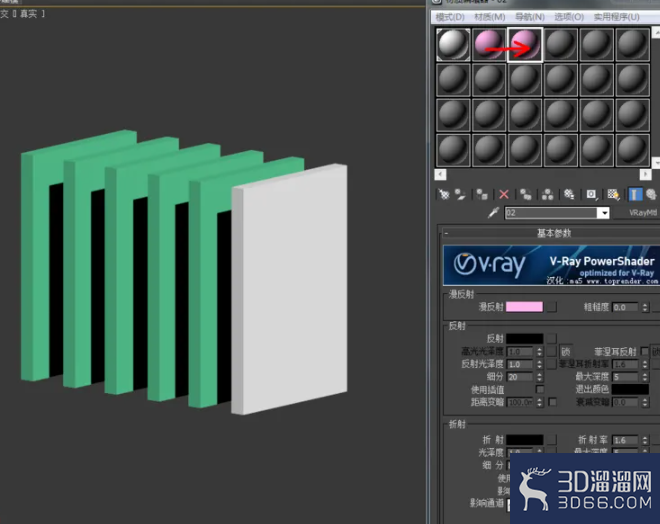Click the Go to Parent icon
The width and height of the screenshot is (660, 524).
(652, 194)
